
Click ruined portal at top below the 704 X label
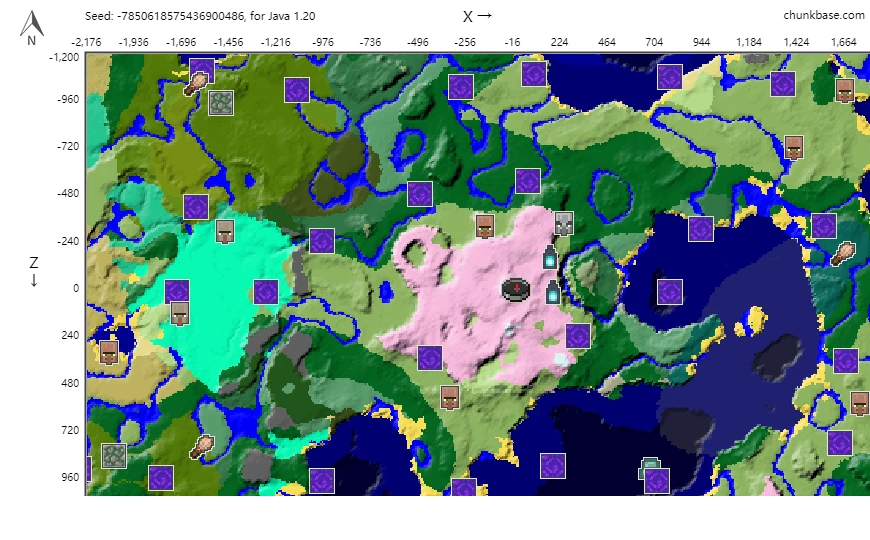(670, 77)
